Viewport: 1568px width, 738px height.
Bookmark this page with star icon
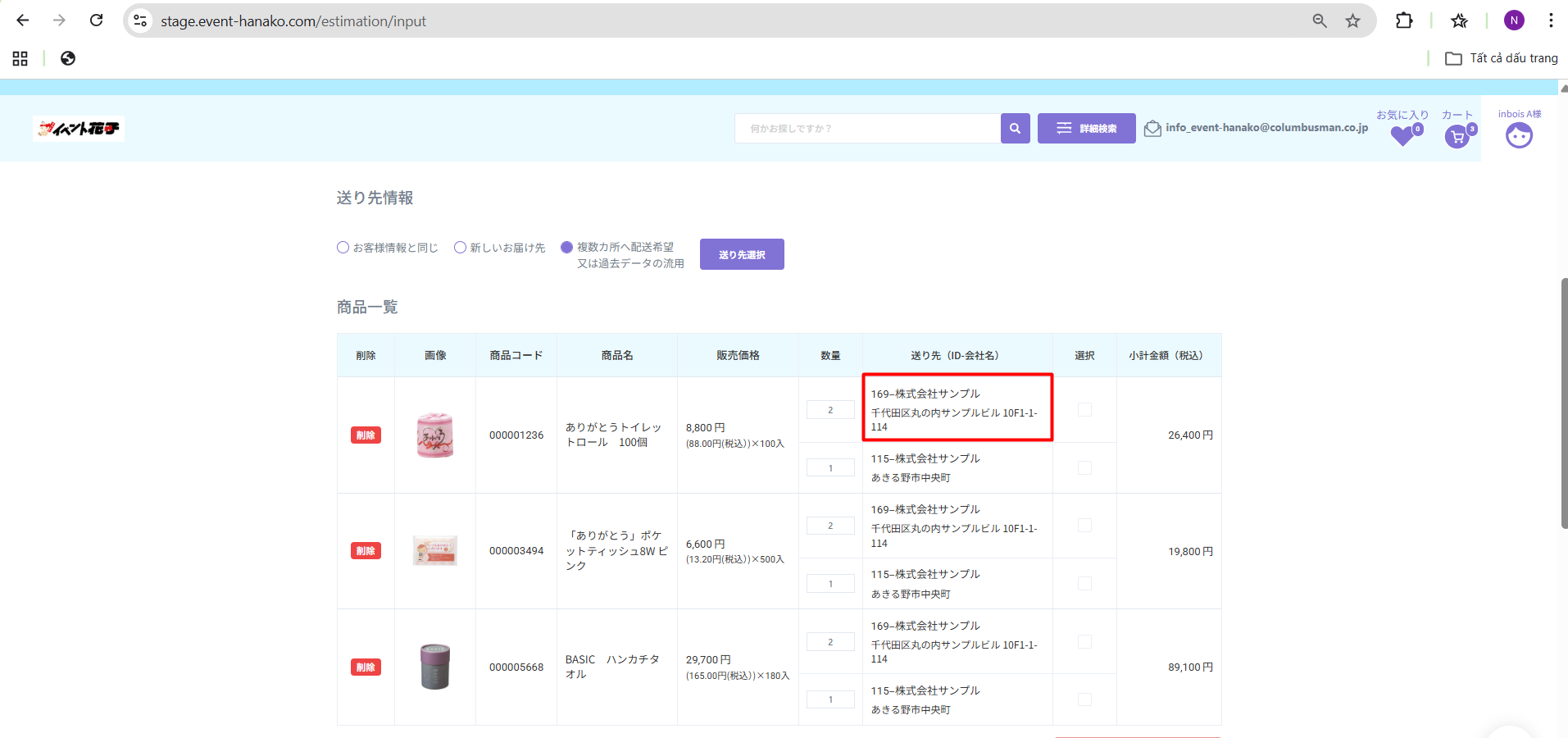1352,20
